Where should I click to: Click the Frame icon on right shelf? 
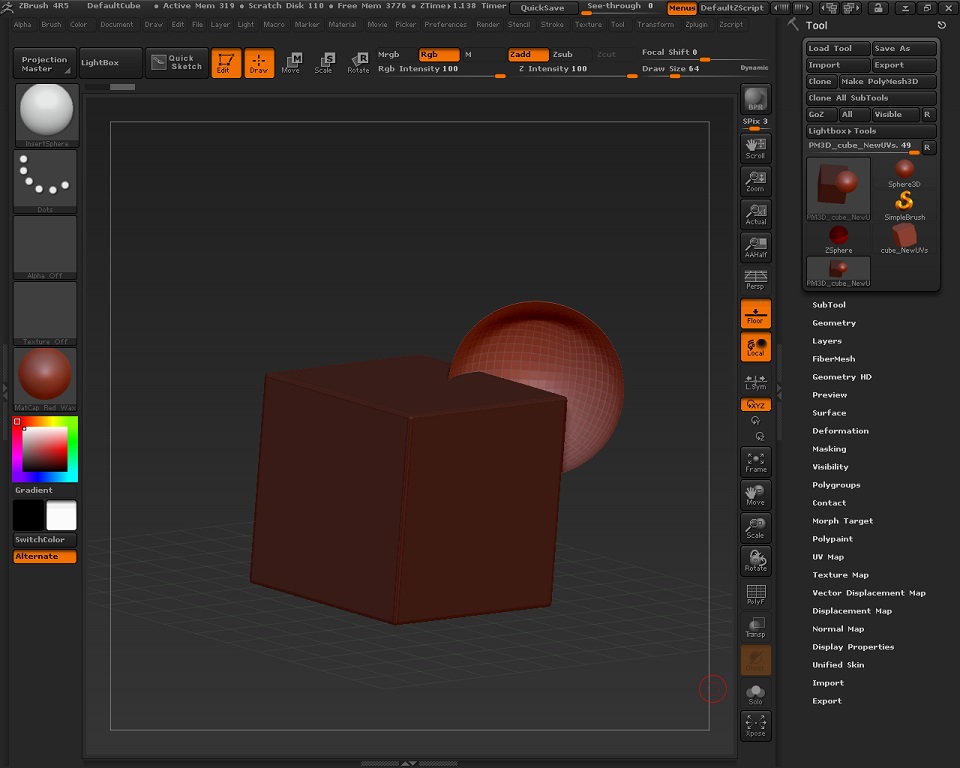click(755, 461)
